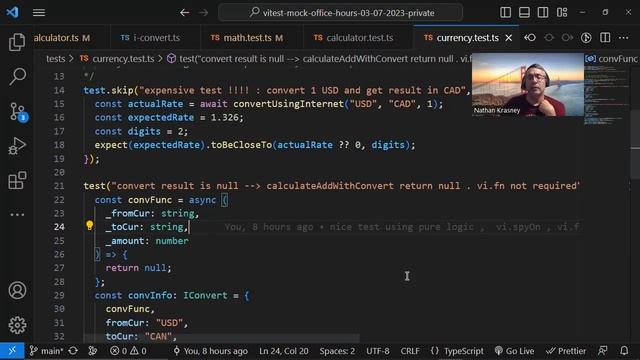640x360 pixels.
Task: Open the remote window indicator in status bar
Action: click(12, 351)
